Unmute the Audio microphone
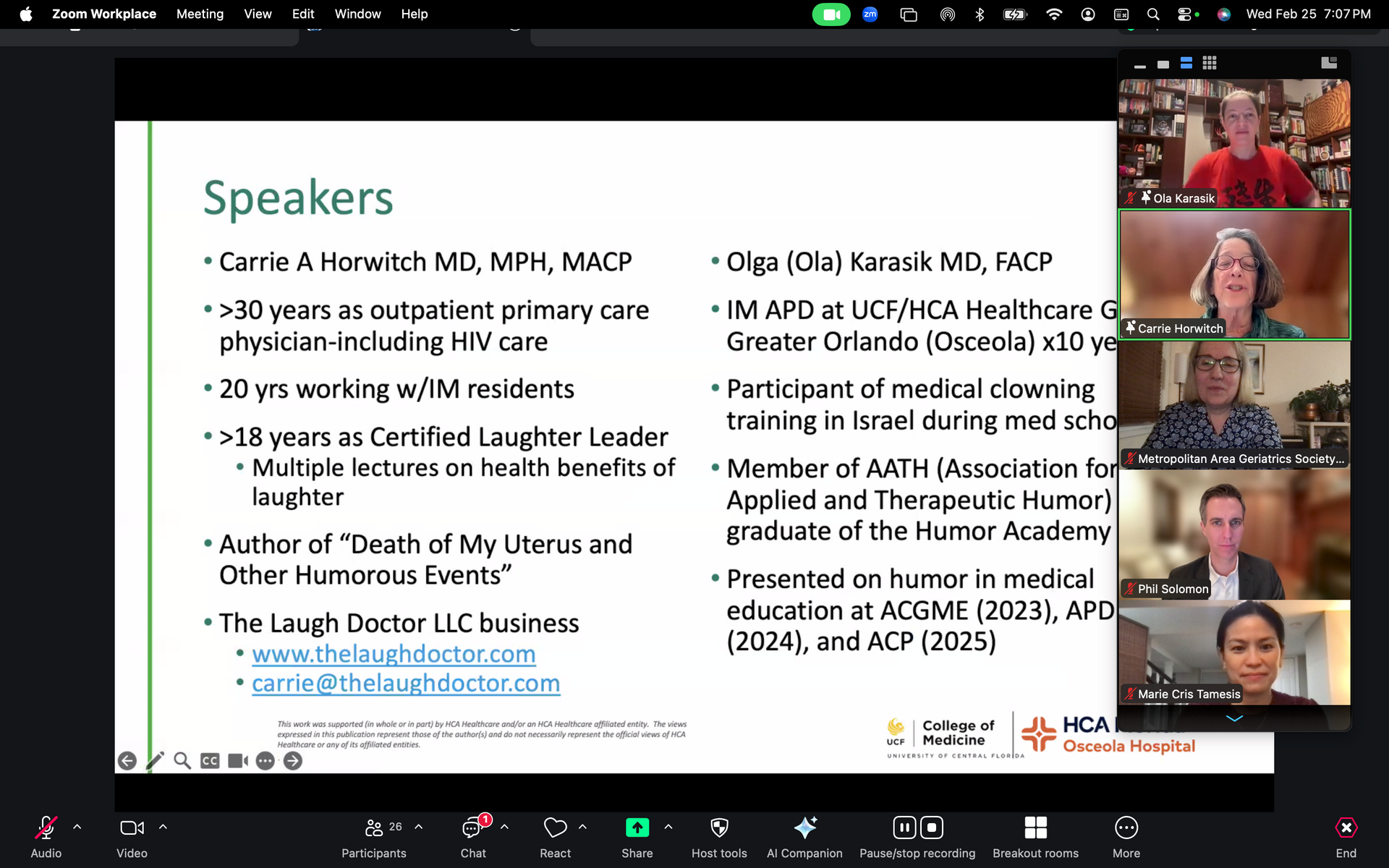The image size is (1389, 868). [46, 828]
